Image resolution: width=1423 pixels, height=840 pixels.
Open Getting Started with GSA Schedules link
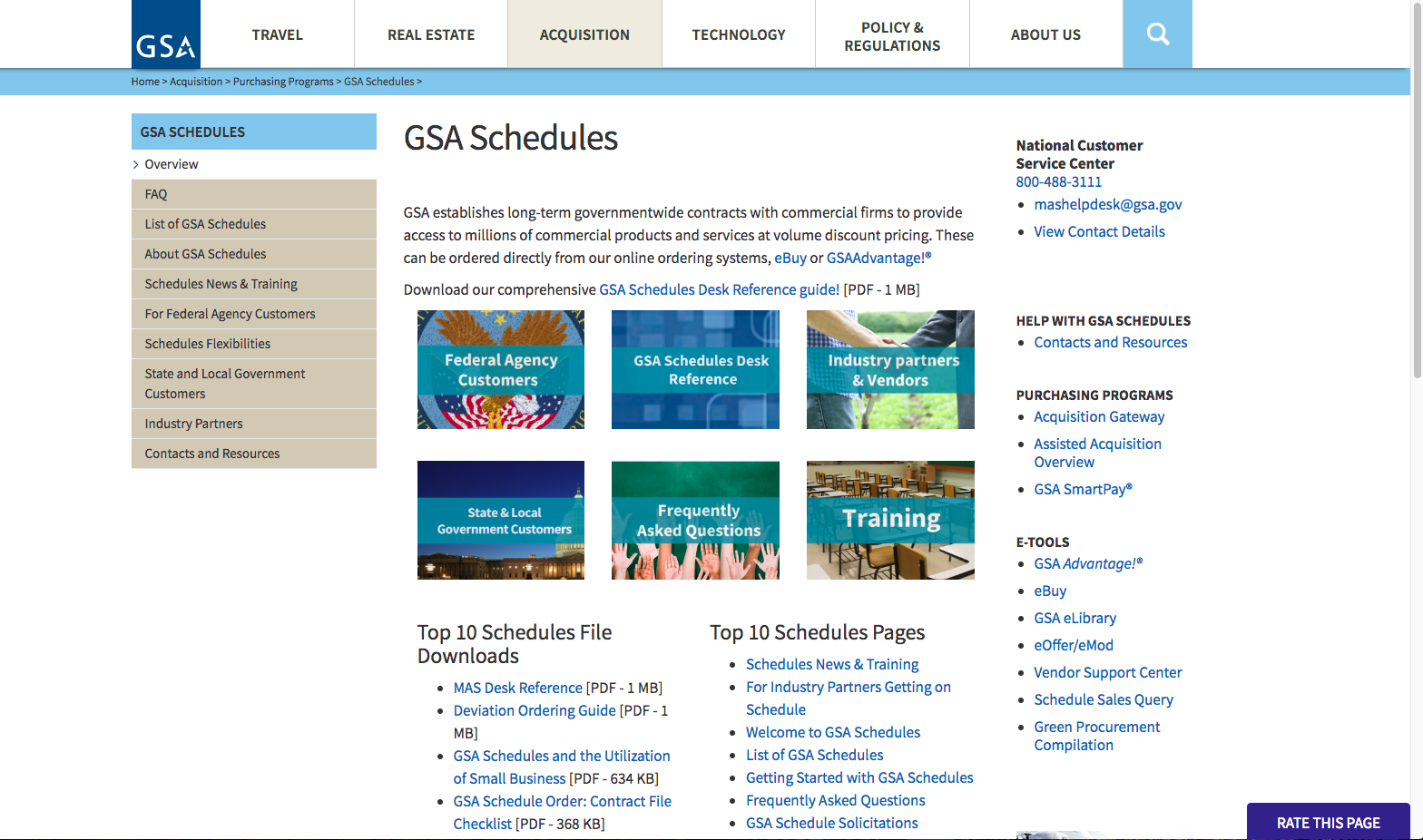coord(859,778)
